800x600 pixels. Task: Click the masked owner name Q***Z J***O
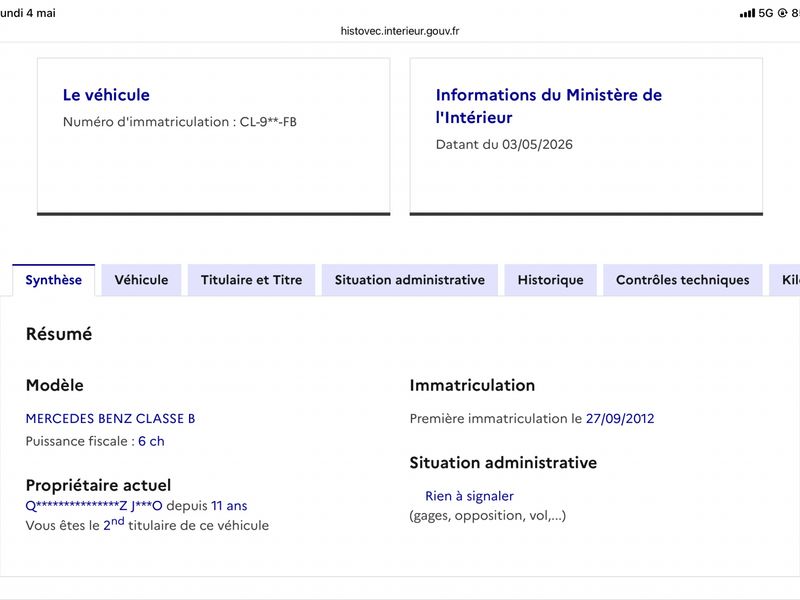pyautogui.click(x=94, y=506)
